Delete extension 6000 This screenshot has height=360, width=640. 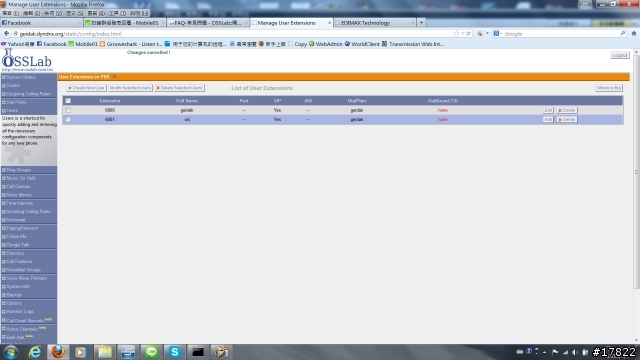pos(567,110)
